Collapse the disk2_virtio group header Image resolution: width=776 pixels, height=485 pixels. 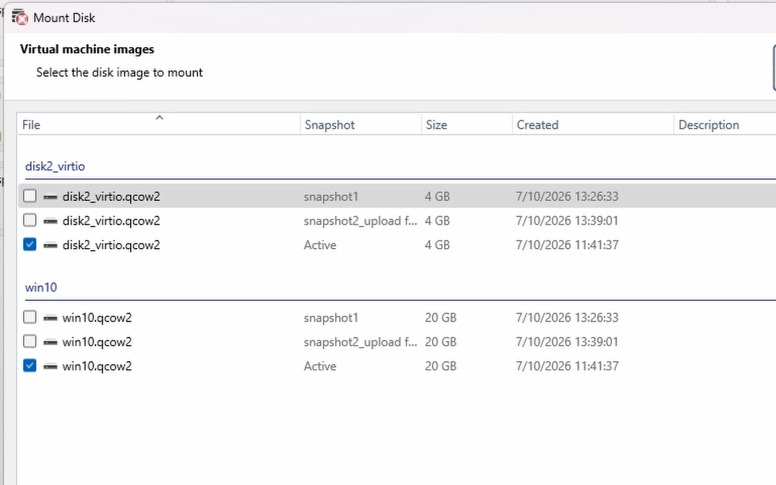point(55,166)
